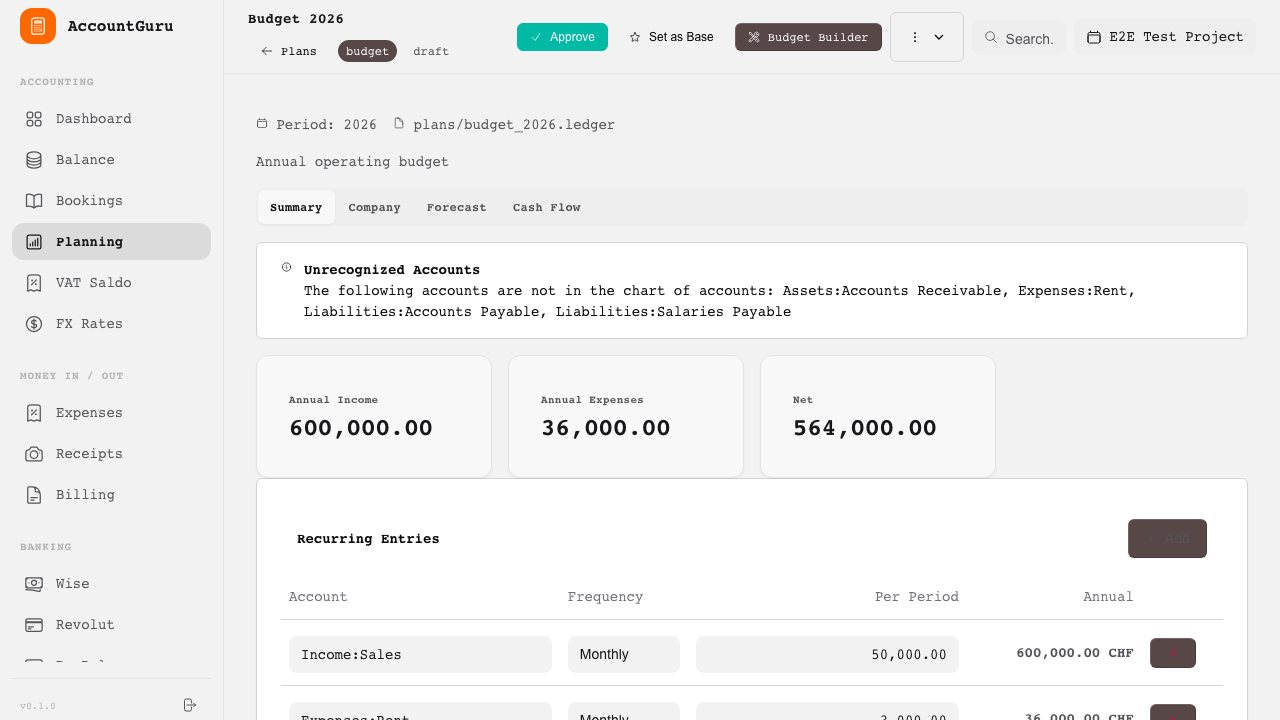1280x720 pixels.
Task: Switch to the Forecast tab
Action: pyautogui.click(x=456, y=208)
